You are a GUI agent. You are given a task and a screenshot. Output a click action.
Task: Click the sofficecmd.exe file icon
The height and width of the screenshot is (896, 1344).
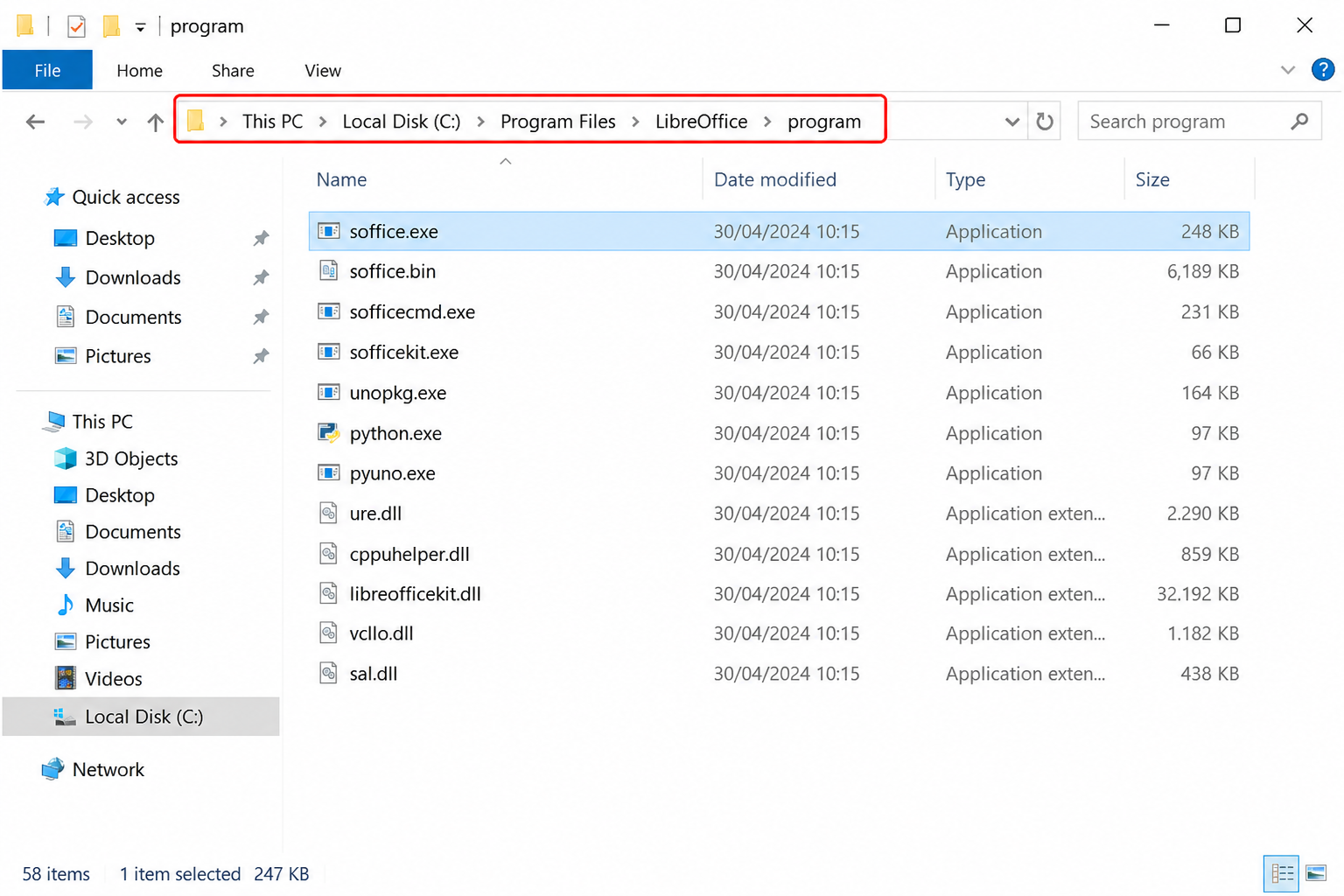[328, 311]
